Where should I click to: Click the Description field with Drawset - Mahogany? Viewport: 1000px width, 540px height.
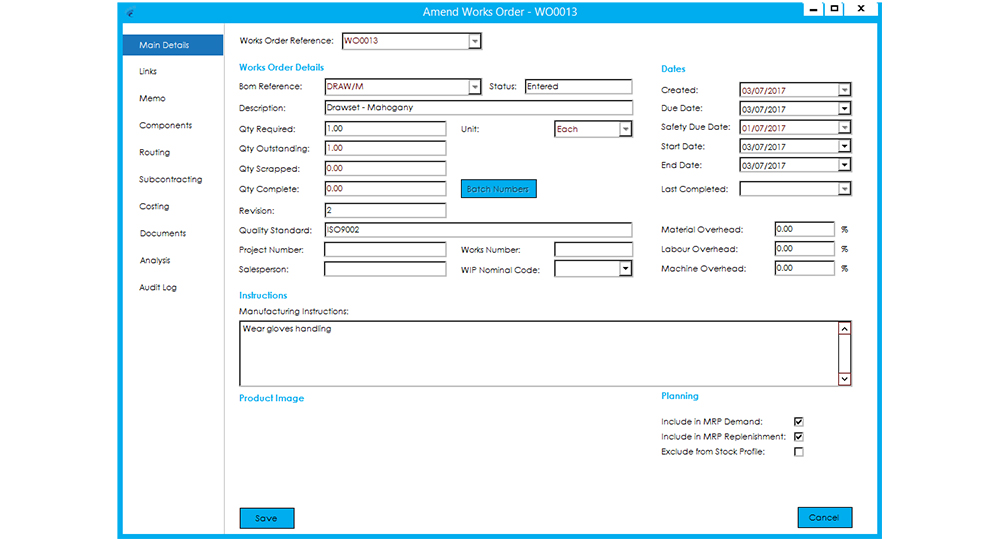(478, 108)
